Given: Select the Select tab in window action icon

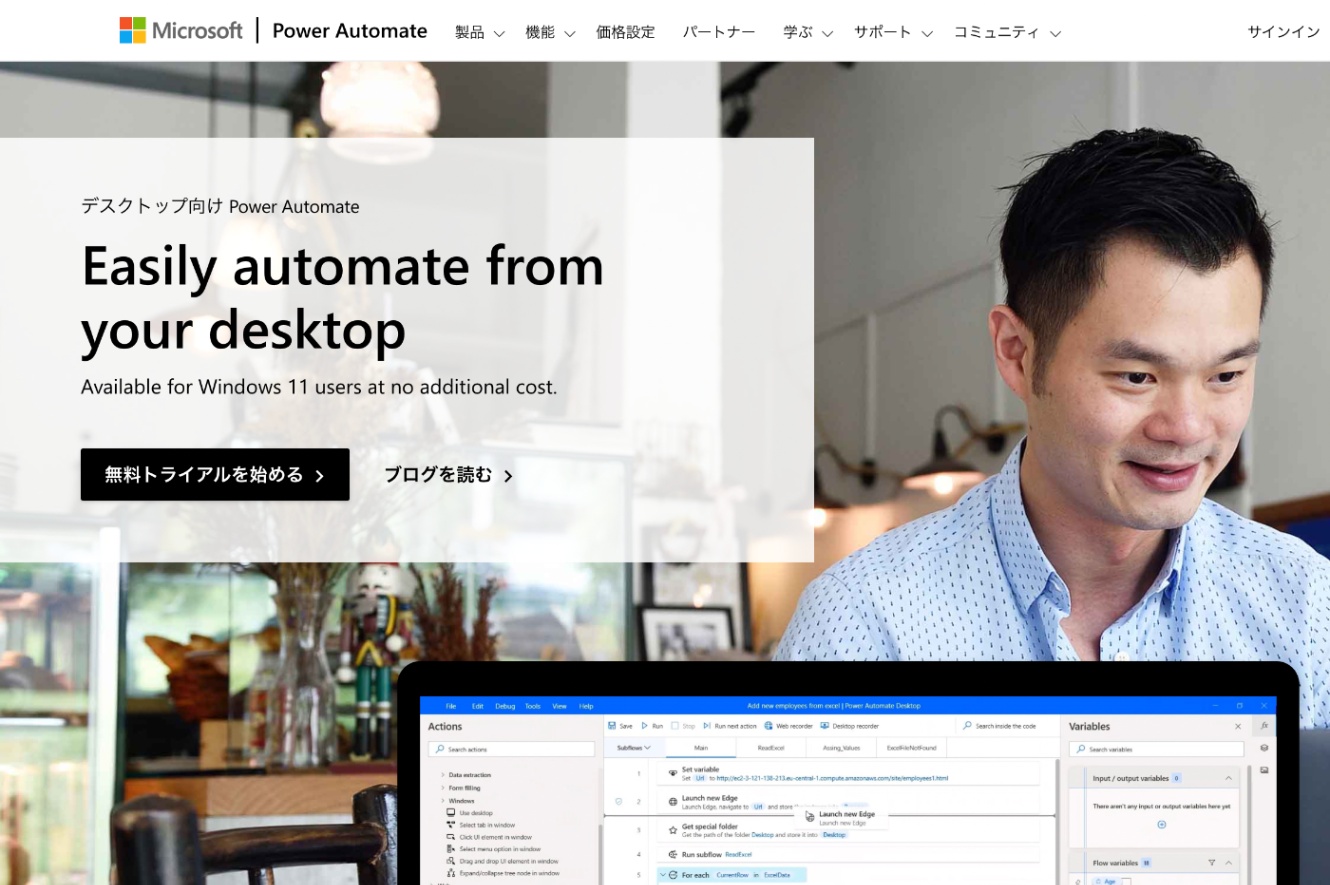Looking at the screenshot, I should (x=451, y=825).
